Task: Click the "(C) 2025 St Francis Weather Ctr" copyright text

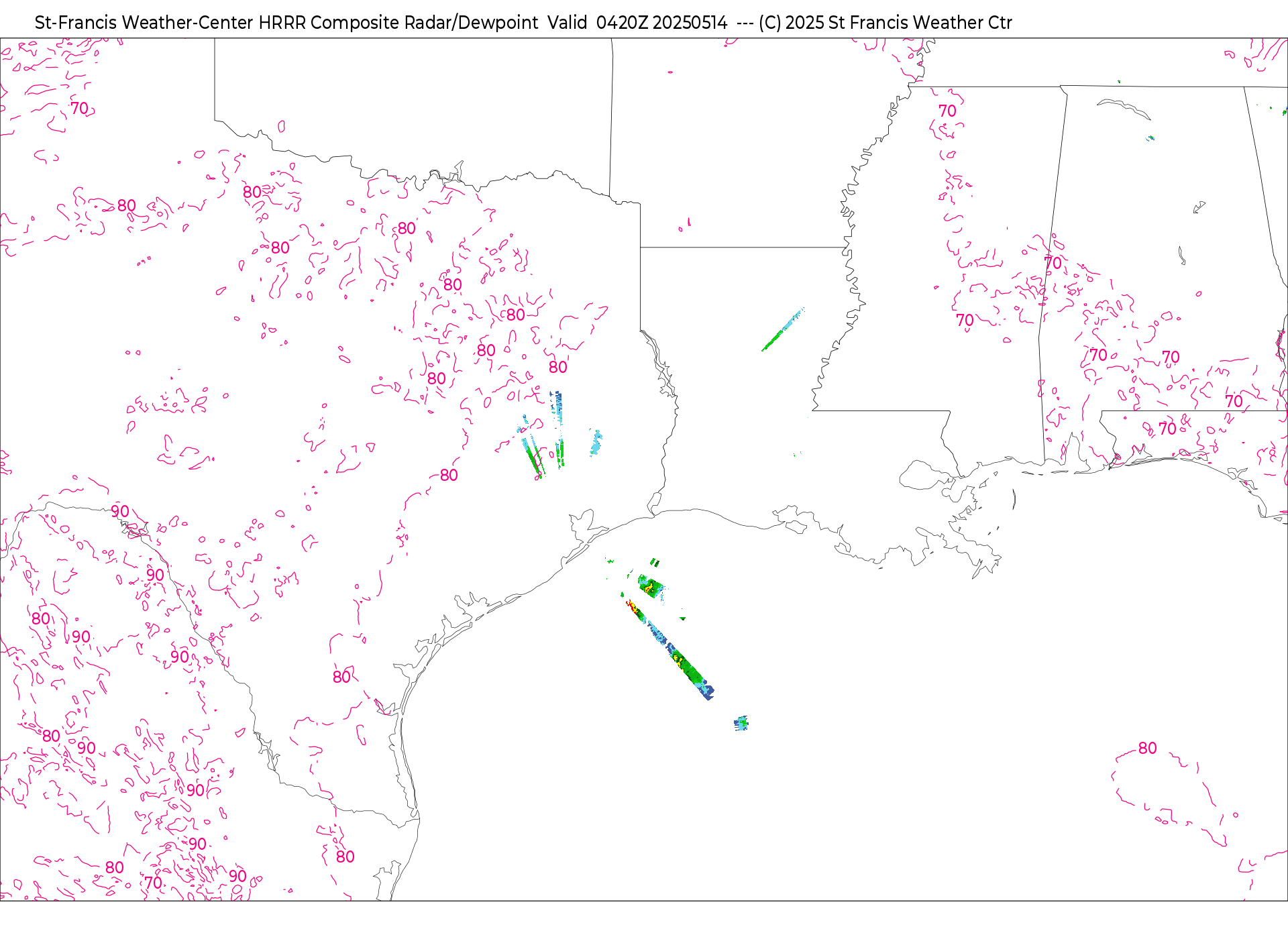Action: (885, 23)
